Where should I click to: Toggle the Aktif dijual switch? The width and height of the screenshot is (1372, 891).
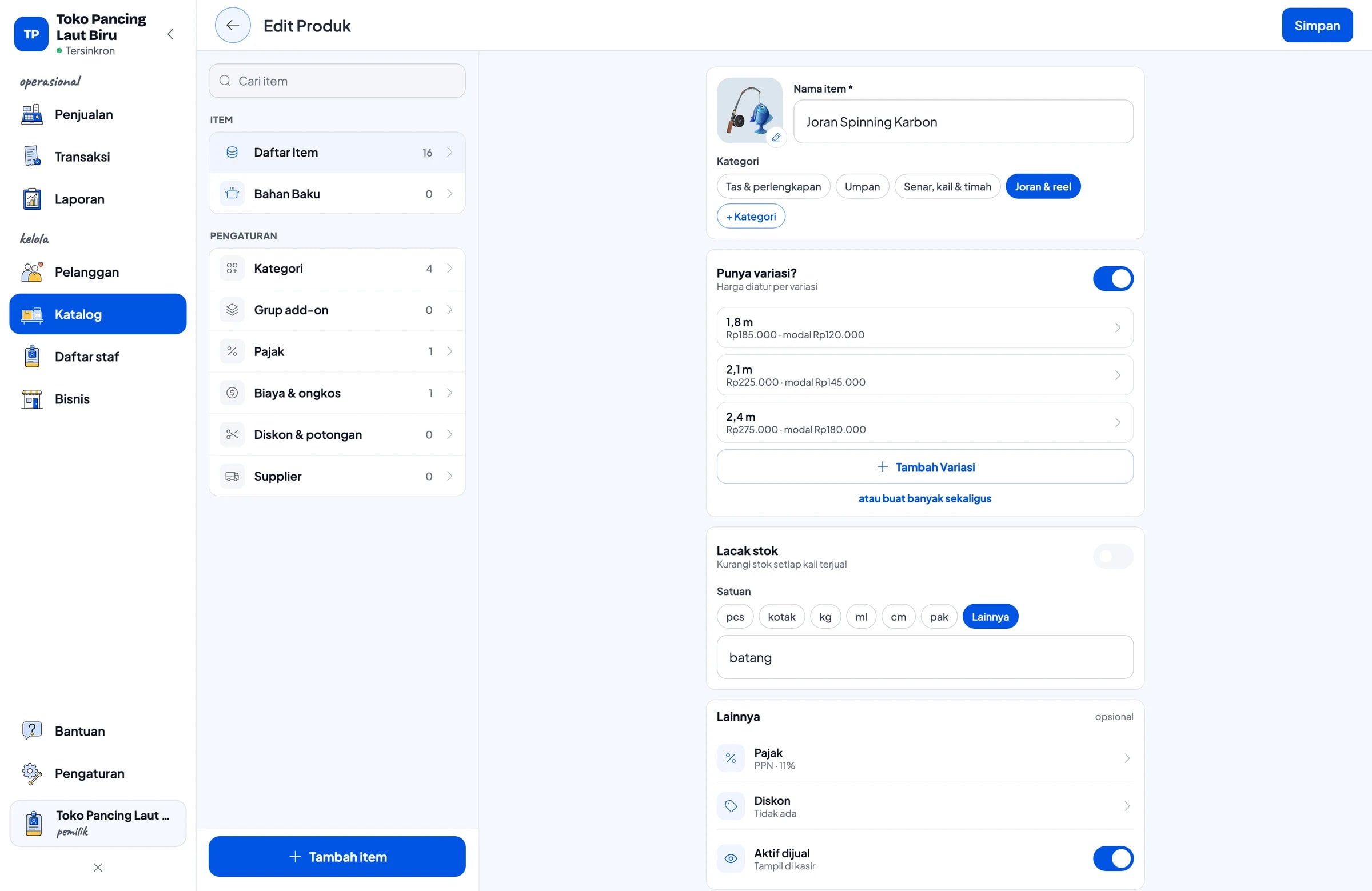[x=1112, y=859]
